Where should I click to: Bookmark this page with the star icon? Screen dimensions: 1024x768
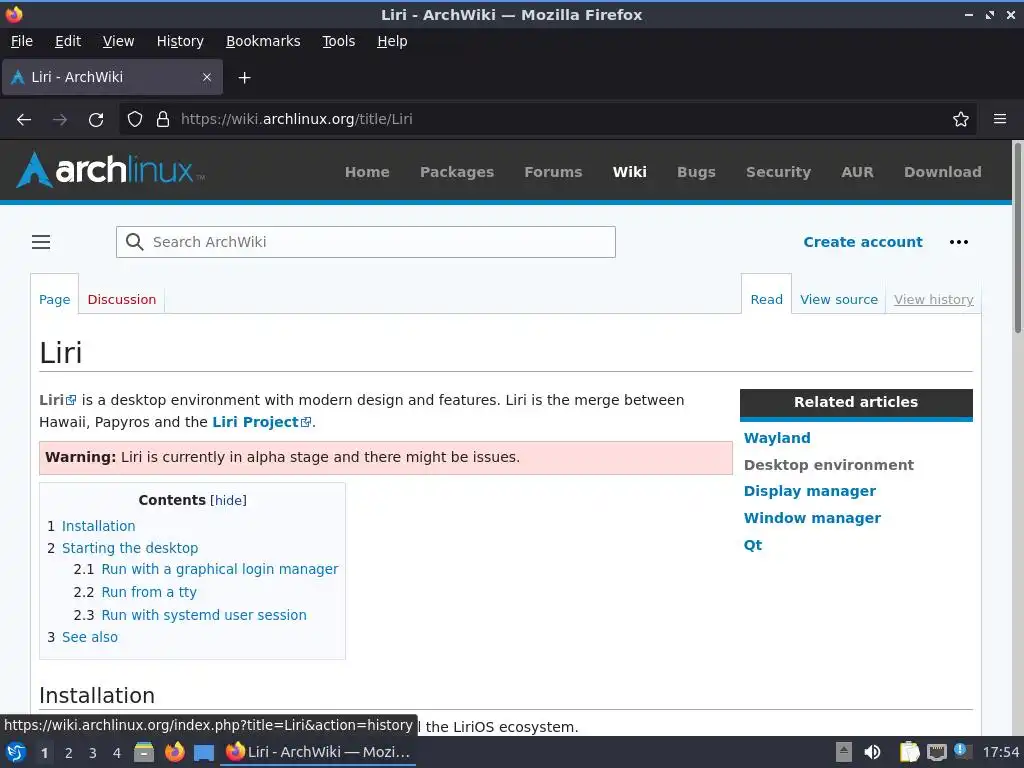pyautogui.click(x=961, y=120)
